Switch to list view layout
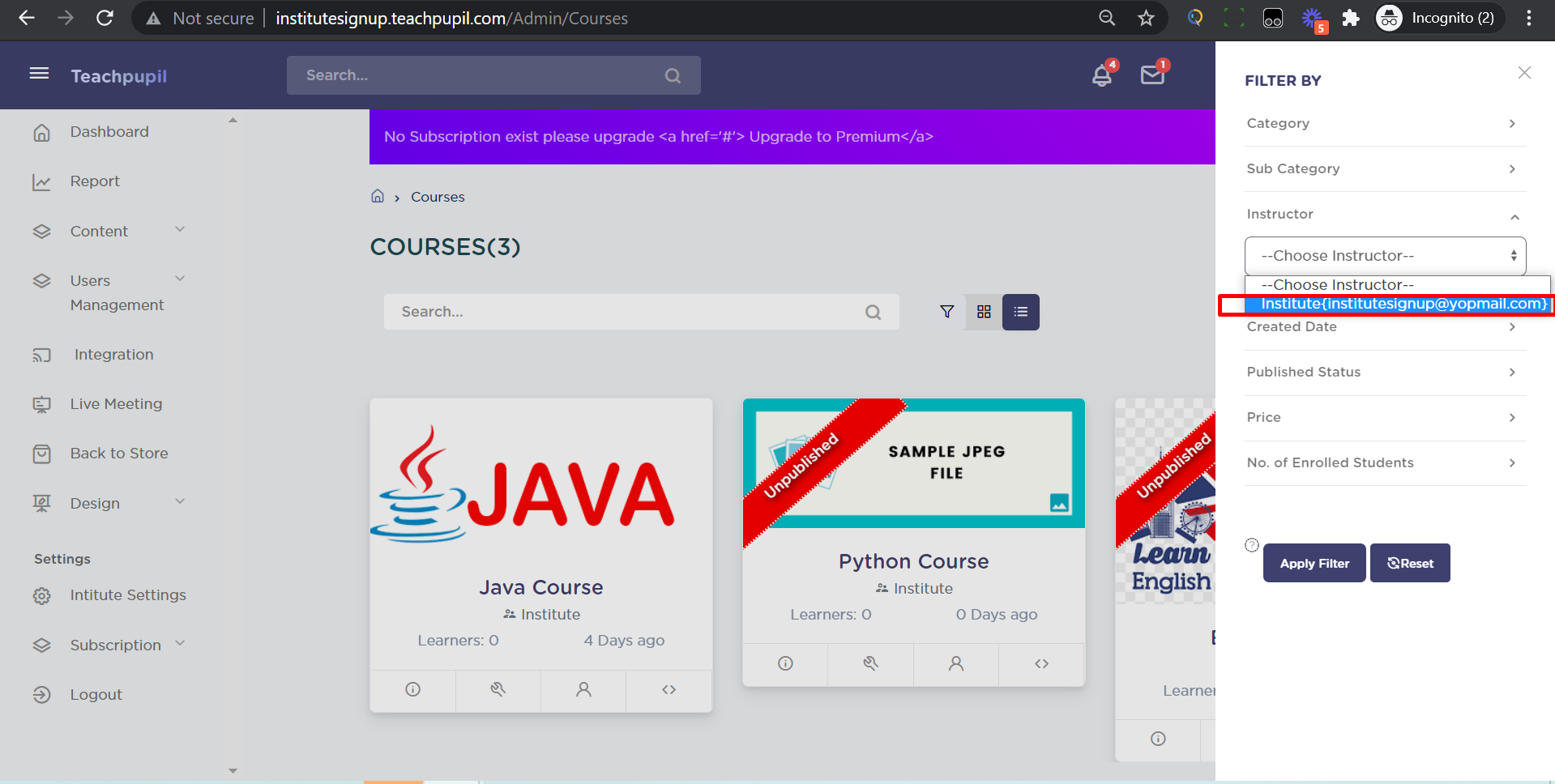The width and height of the screenshot is (1555, 784). click(x=1020, y=312)
